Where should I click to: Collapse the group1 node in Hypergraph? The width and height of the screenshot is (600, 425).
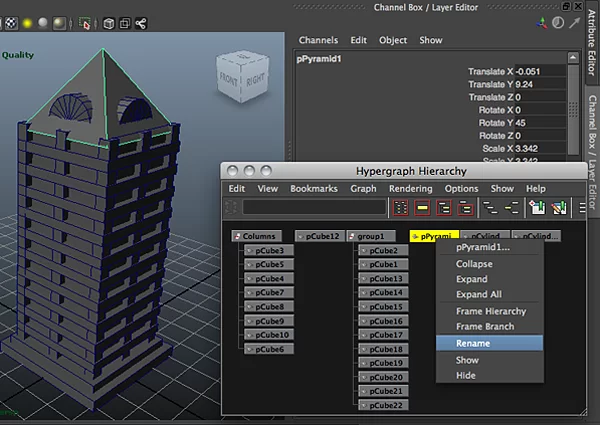[371, 236]
